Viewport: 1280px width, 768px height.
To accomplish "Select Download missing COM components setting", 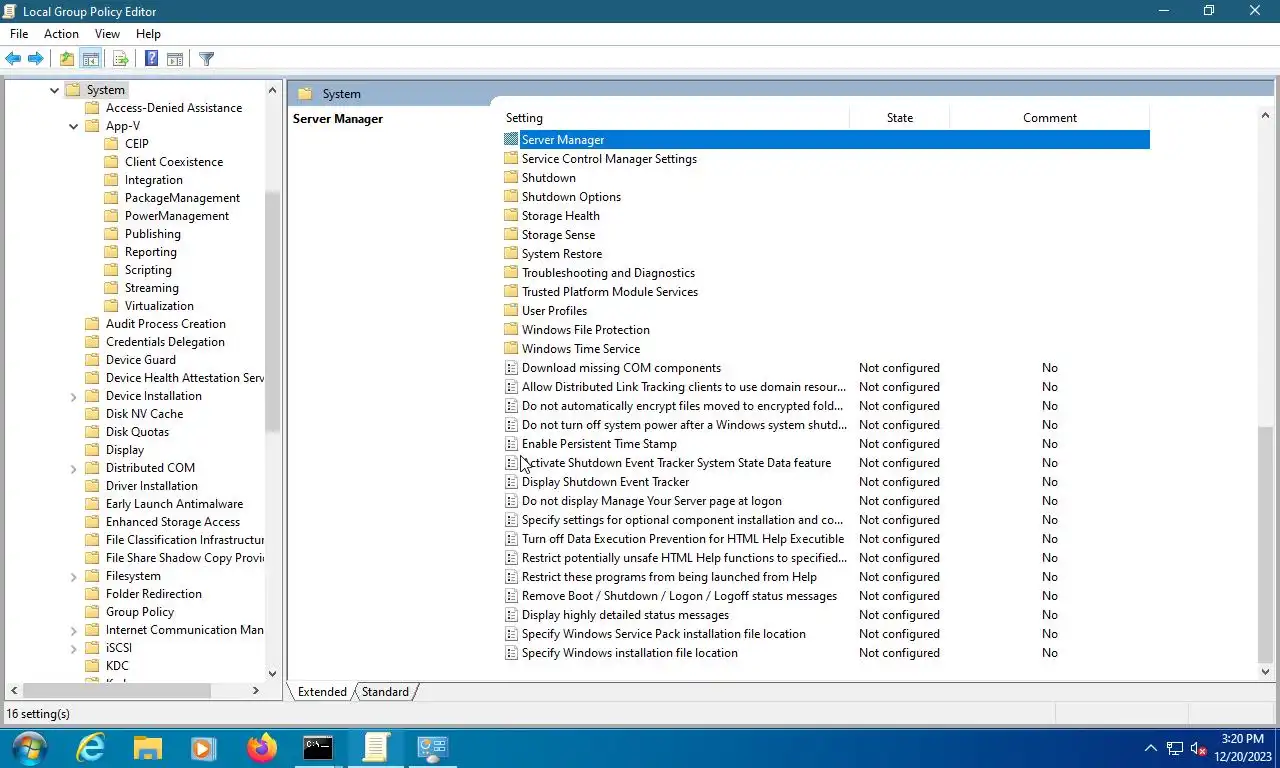I will (621, 368).
